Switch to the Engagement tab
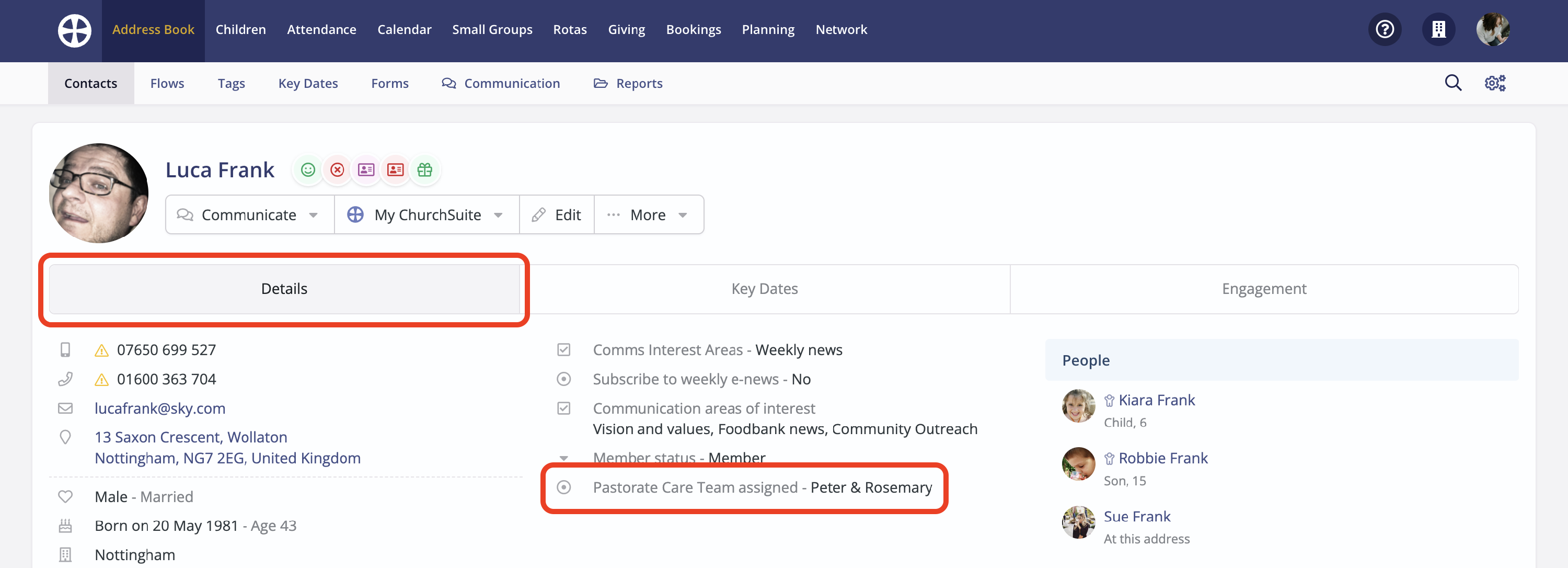1568x568 pixels. point(1264,289)
